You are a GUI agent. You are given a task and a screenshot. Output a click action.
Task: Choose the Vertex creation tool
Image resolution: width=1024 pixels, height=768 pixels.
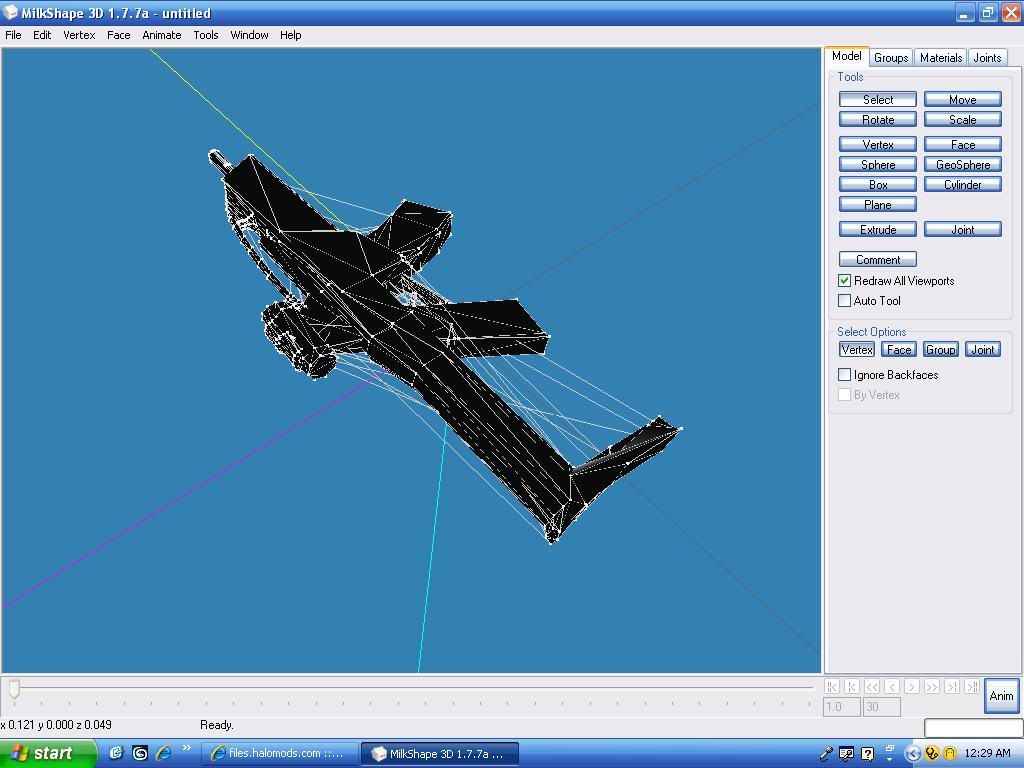(x=878, y=144)
